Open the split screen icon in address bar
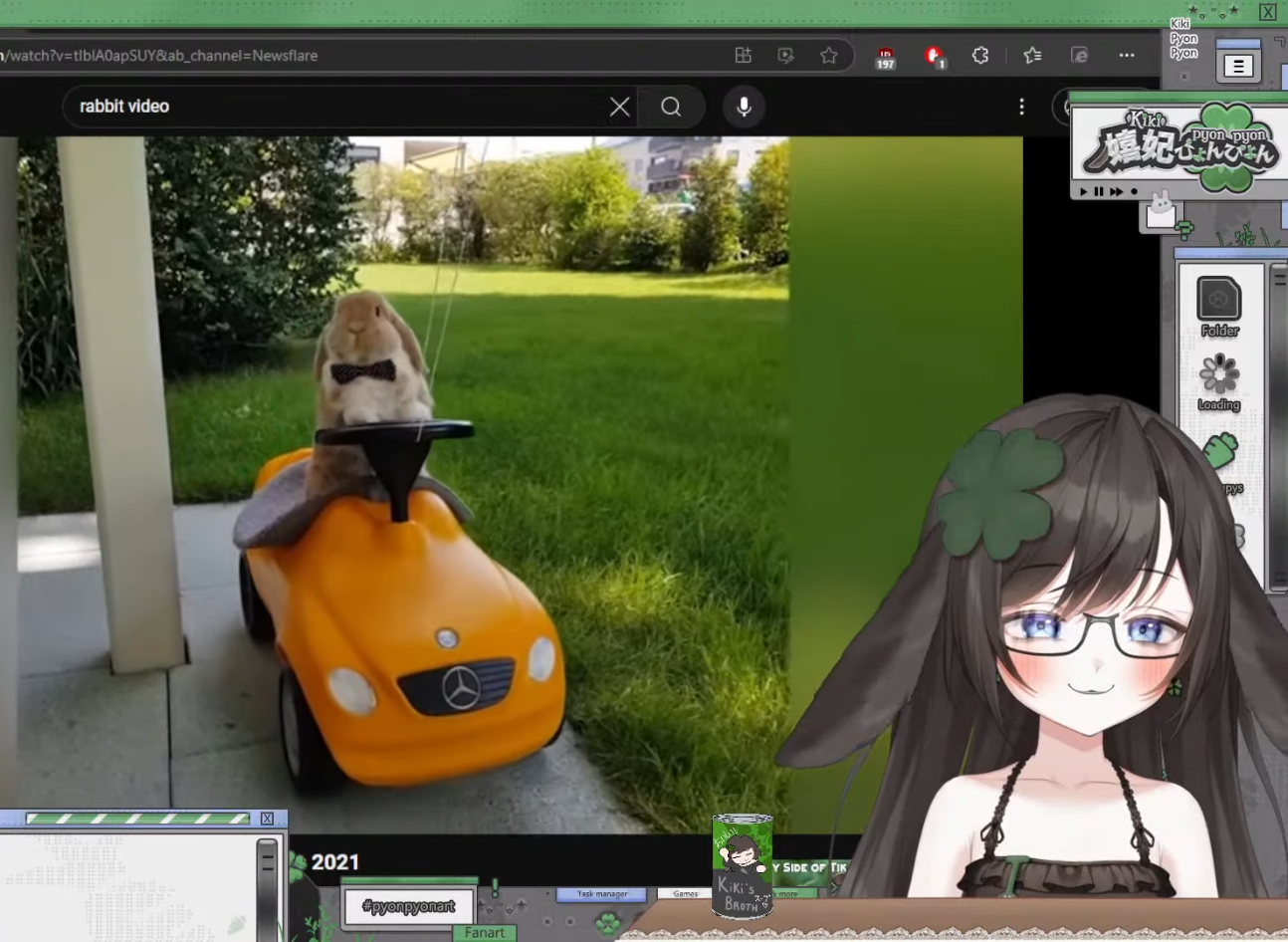 pyautogui.click(x=743, y=56)
